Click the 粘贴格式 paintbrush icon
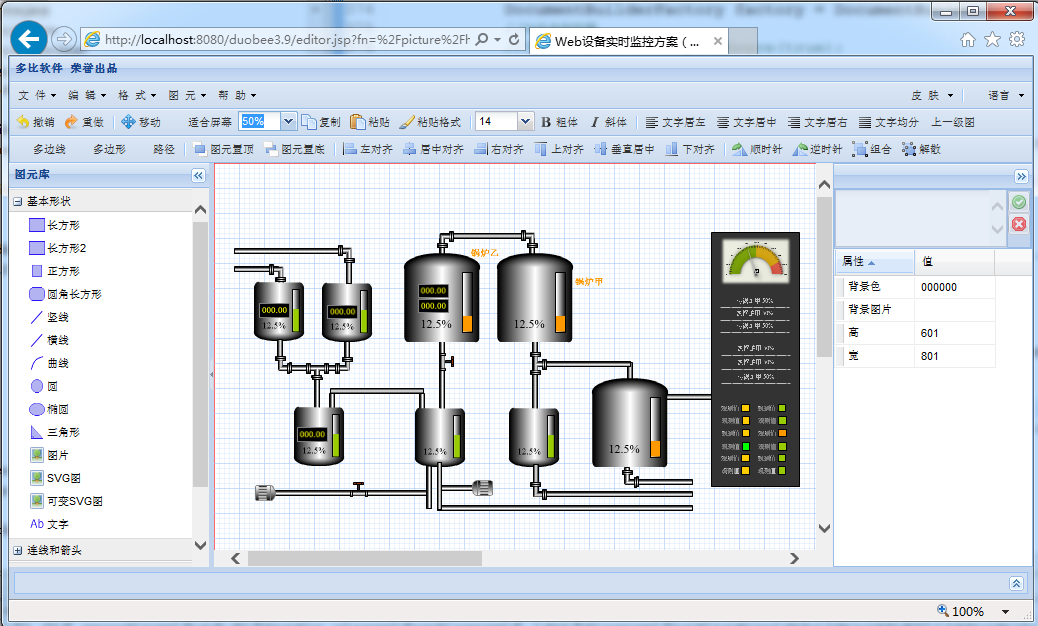This screenshot has height=626, width=1038. (407, 122)
